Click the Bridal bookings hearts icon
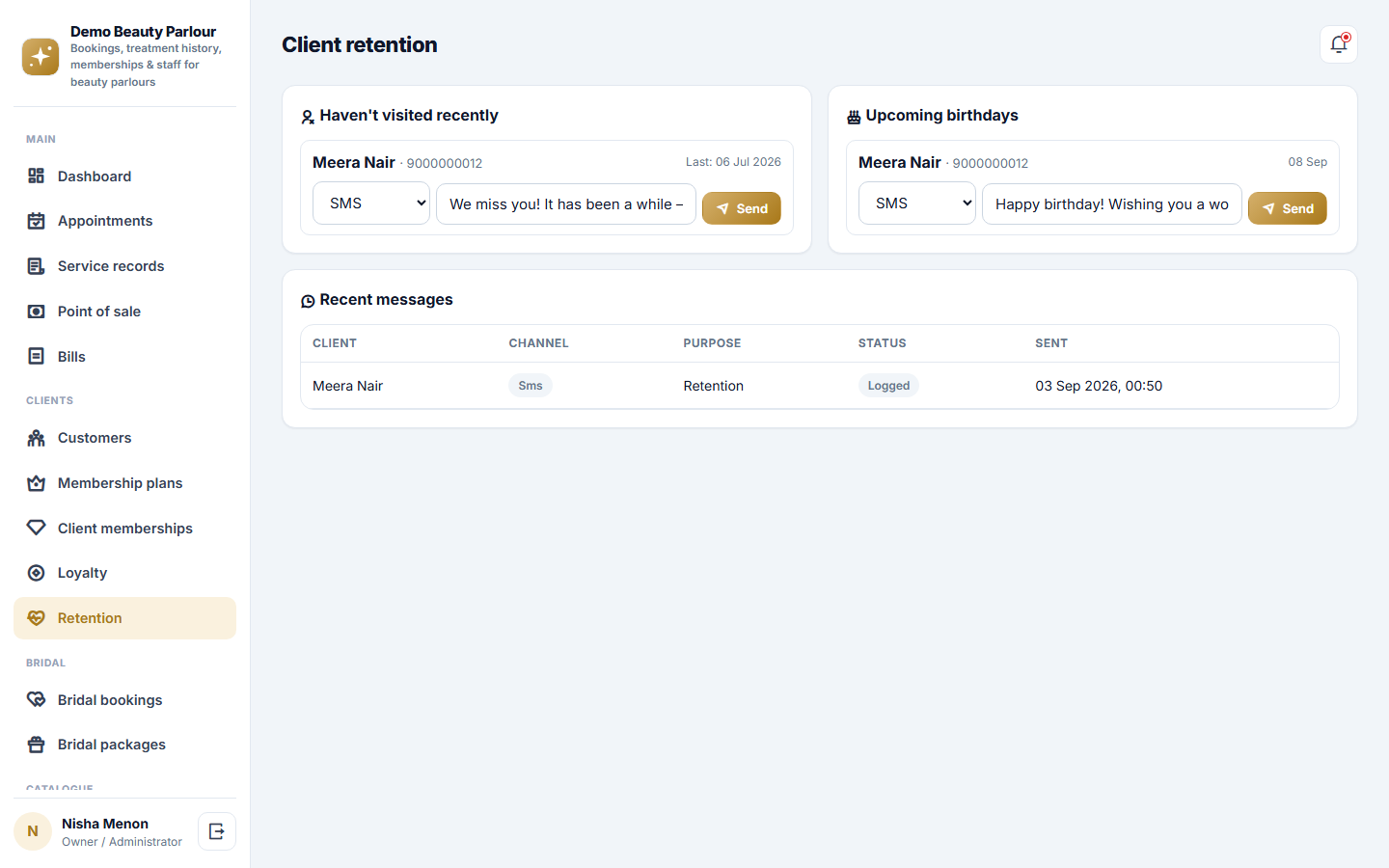Image resolution: width=1389 pixels, height=868 pixels. point(37,699)
